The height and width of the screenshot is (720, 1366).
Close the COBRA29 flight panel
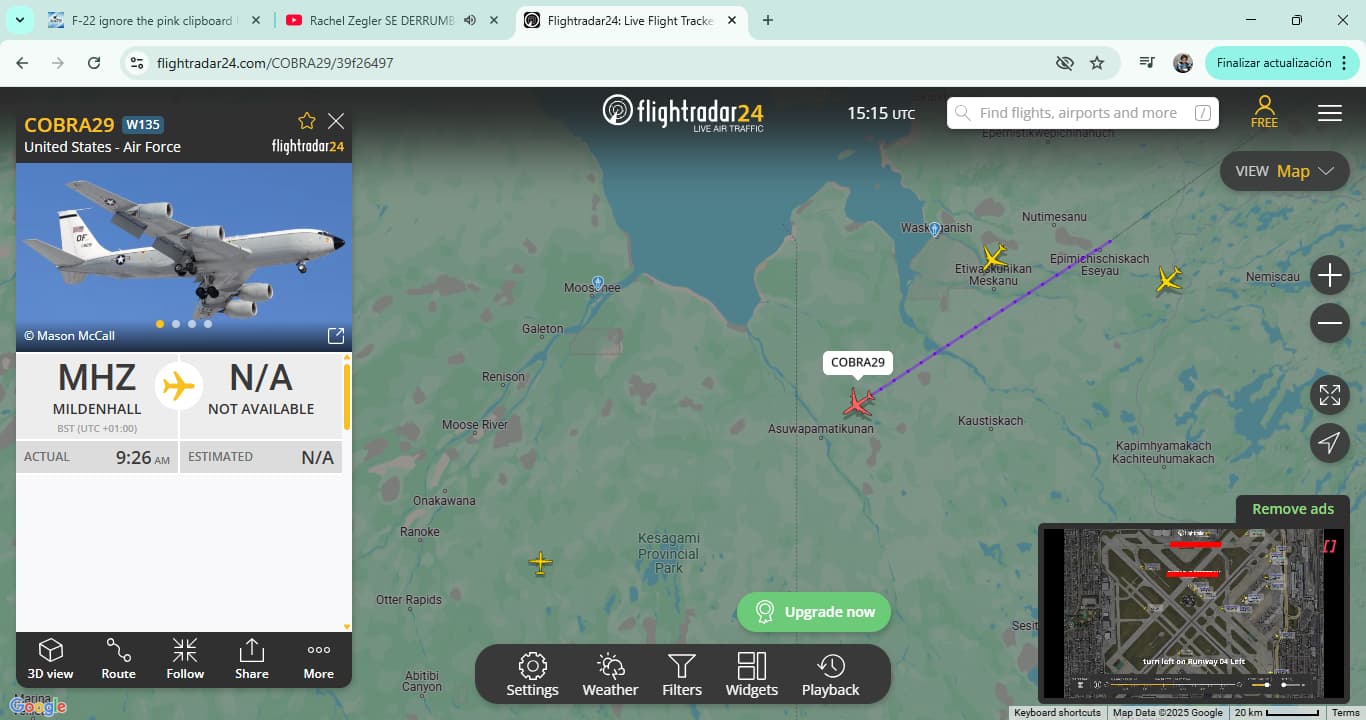pyautogui.click(x=336, y=121)
